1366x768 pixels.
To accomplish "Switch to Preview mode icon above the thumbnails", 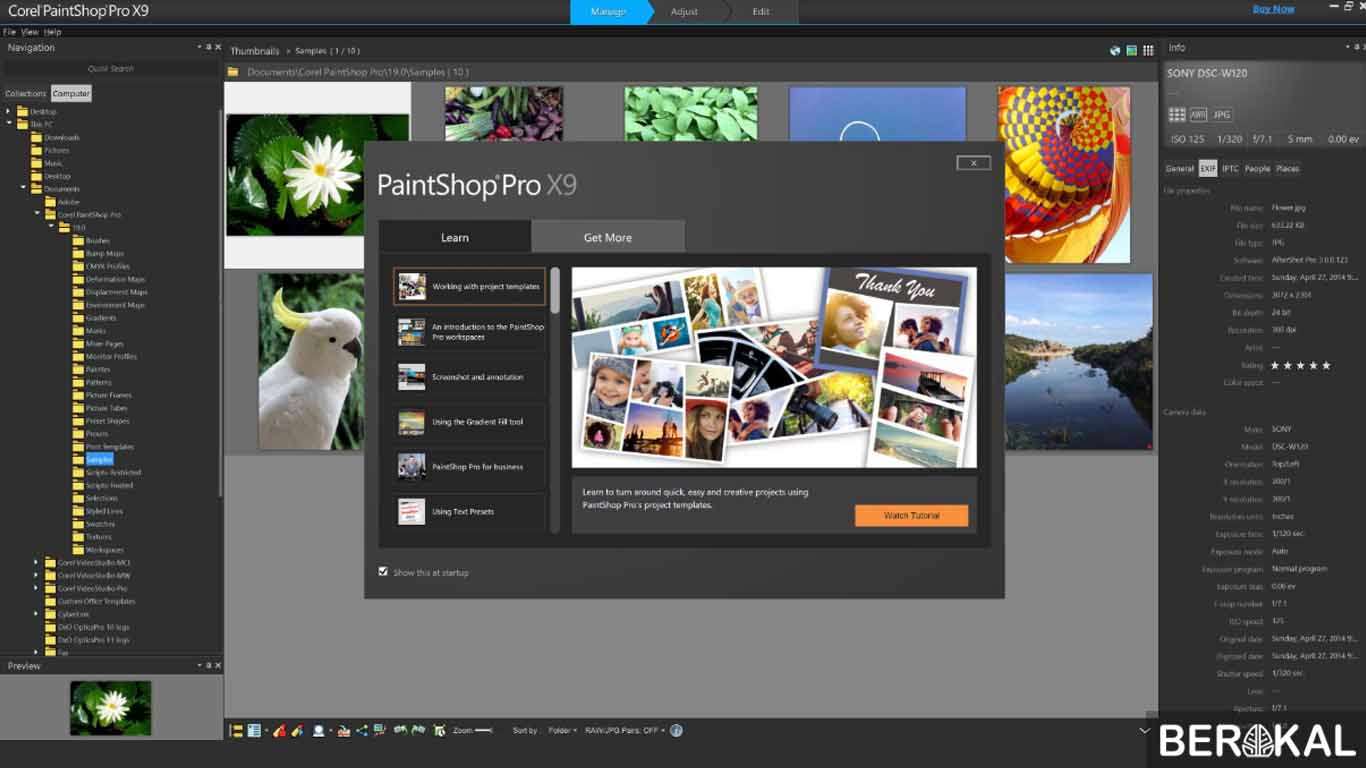I will [x=1132, y=50].
